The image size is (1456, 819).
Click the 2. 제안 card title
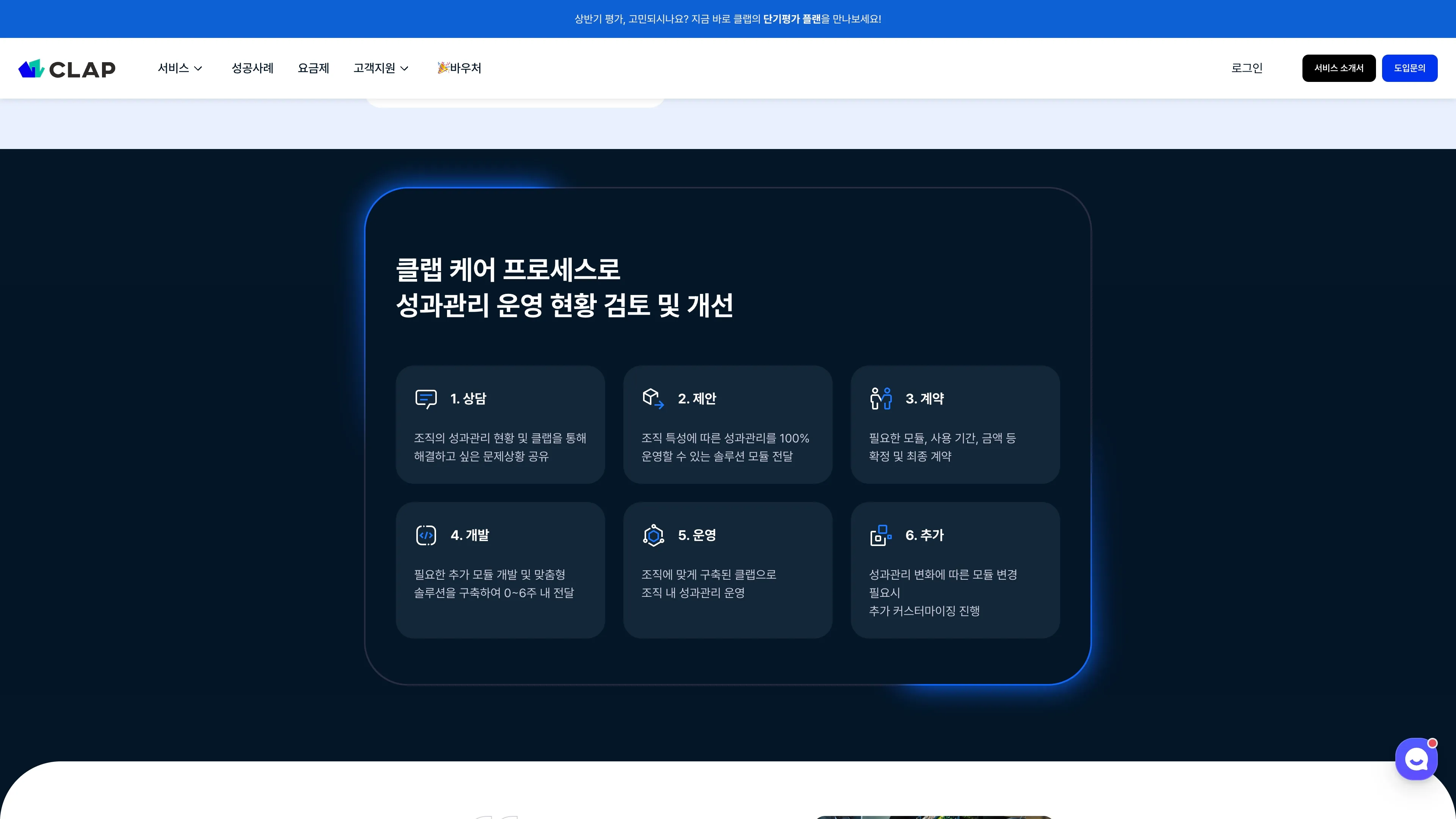point(697,399)
